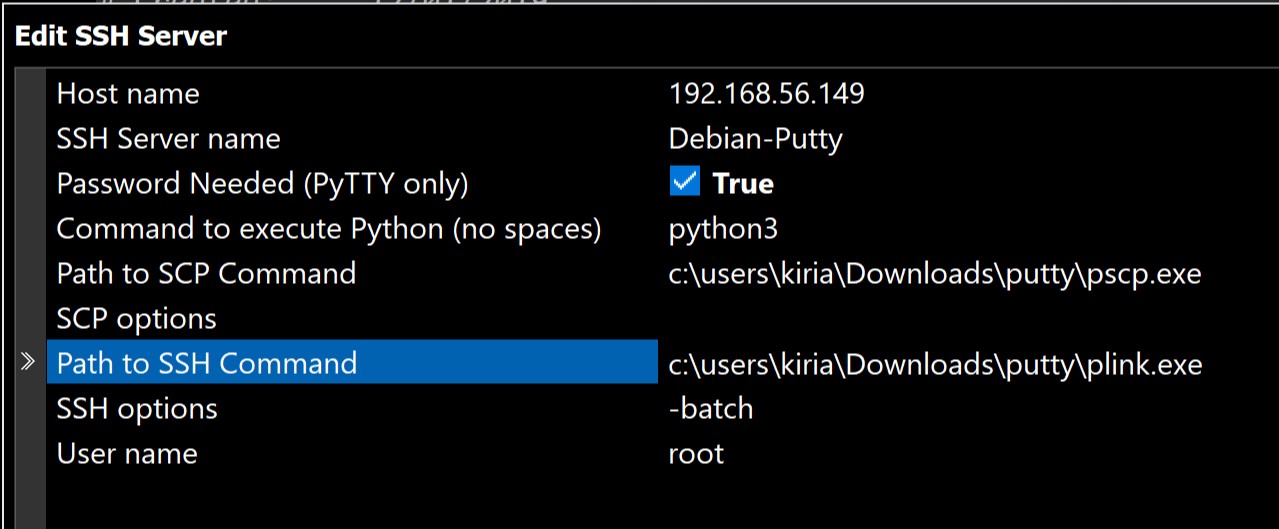The height and width of the screenshot is (529, 1279).
Task: Edit the python3 command value
Action: (723, 229)
